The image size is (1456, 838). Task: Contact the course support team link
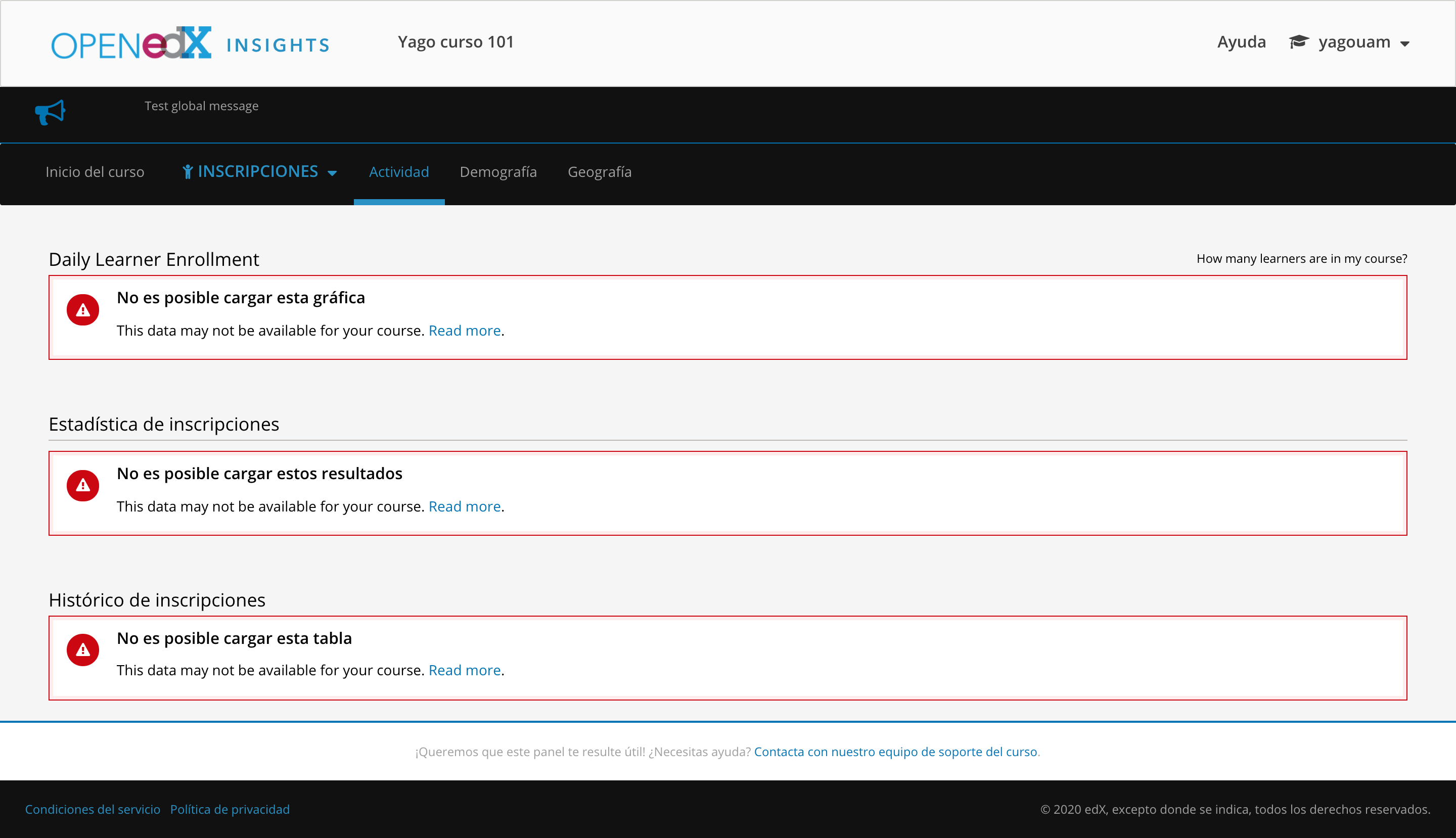click(x=895, y=752)
